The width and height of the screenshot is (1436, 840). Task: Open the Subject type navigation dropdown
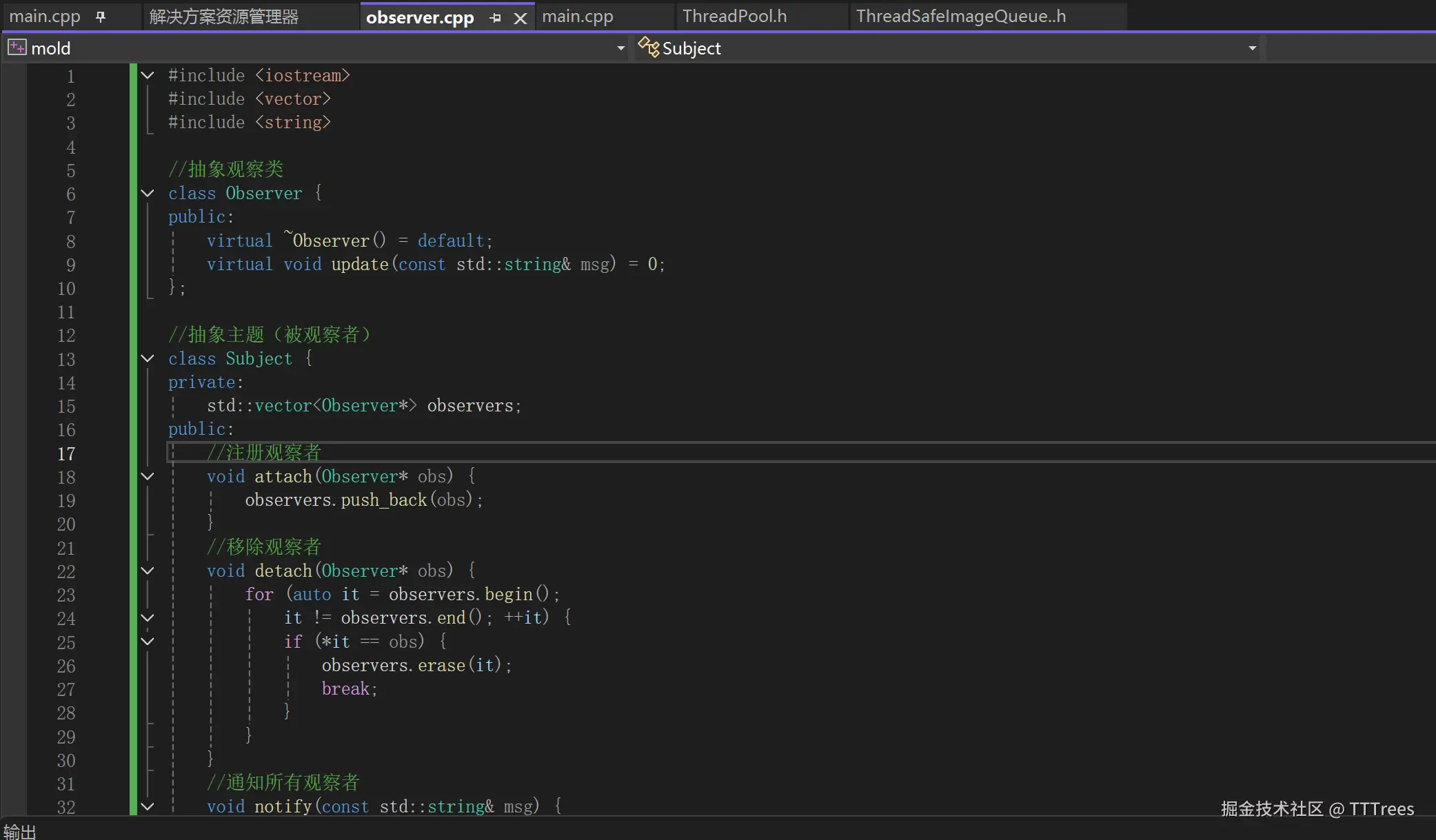coord(1252,48)
